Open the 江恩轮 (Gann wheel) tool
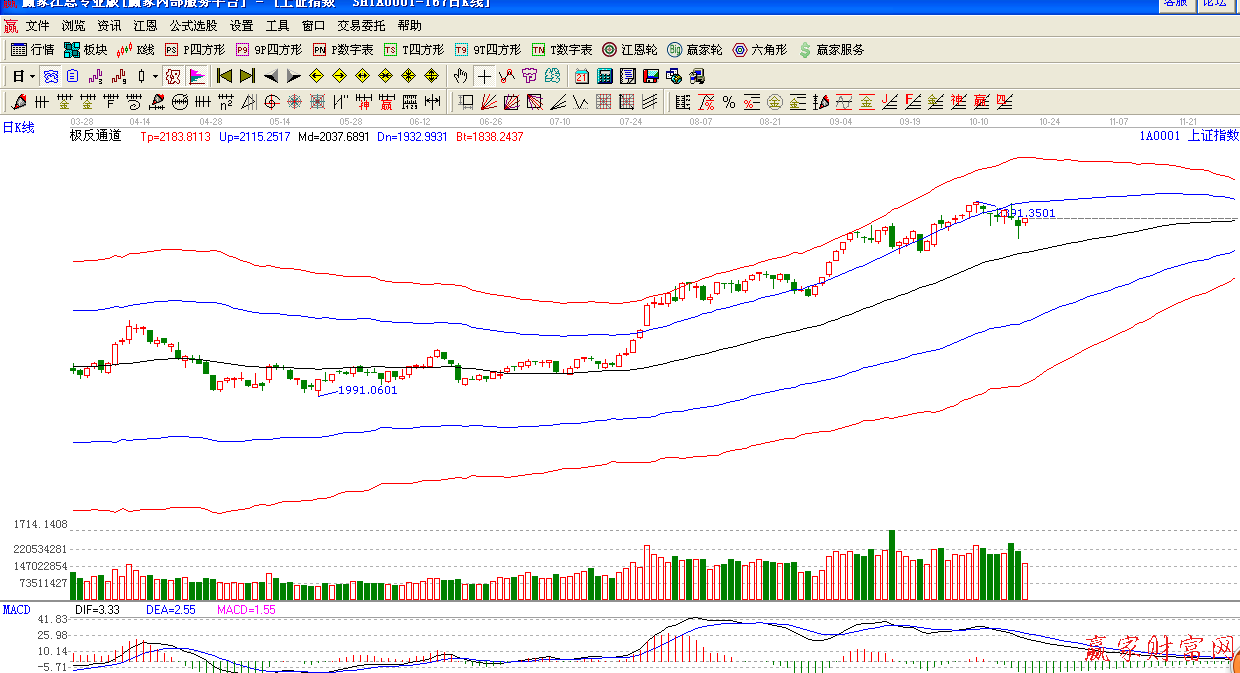This screenshot has height=673, width=1240. (629, 49)
